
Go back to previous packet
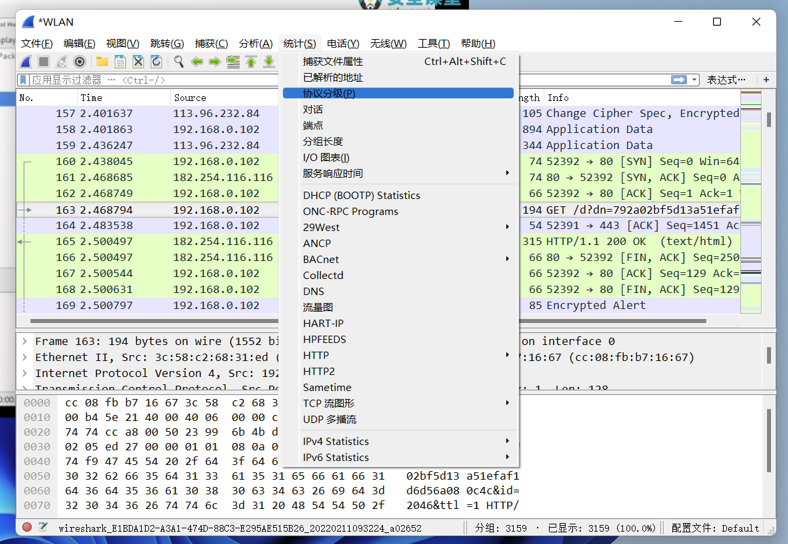tap(196, 62)
